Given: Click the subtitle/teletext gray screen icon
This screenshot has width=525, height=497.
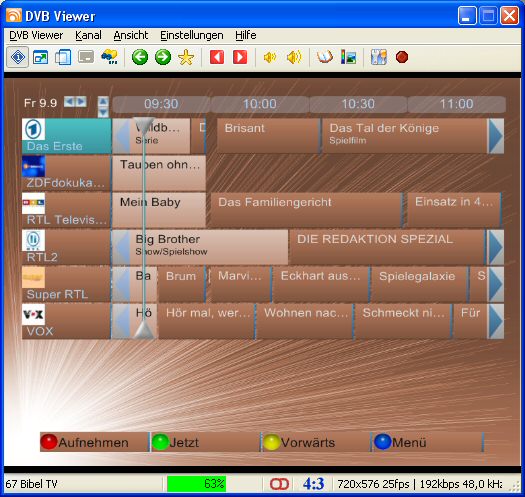Looking at the screenshot, I should tap(86, 57).
